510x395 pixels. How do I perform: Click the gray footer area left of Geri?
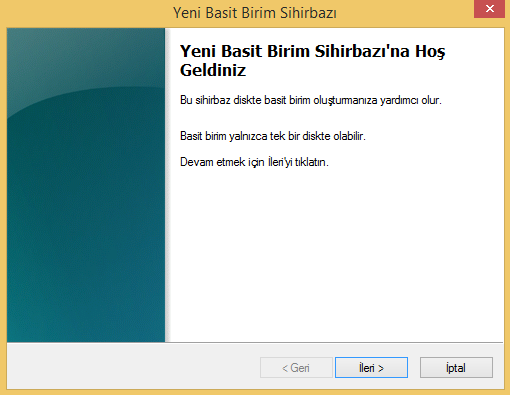tap(133, 367)
